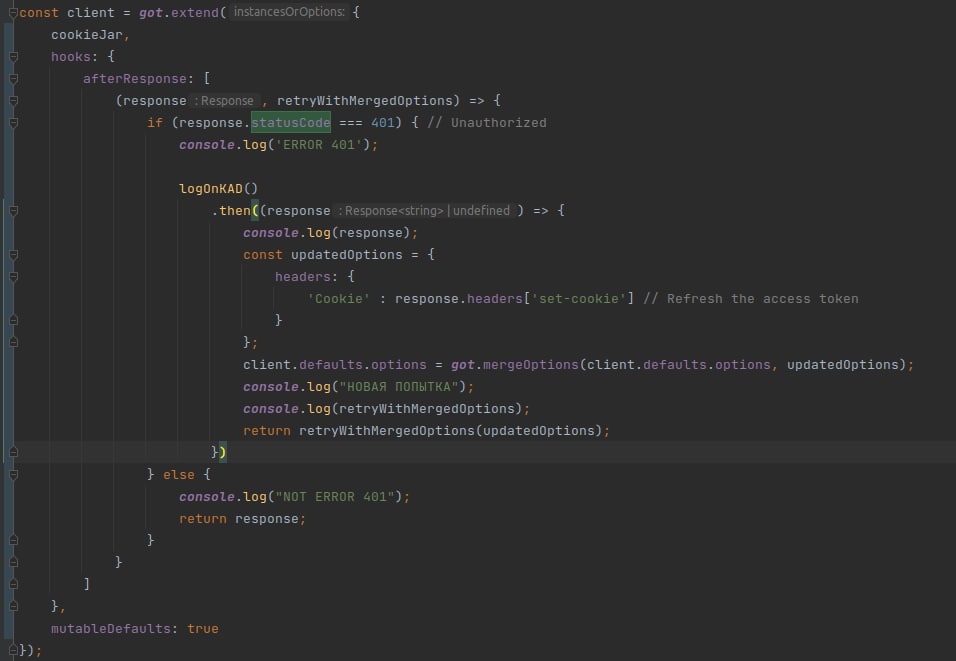Click the 'cookieJar' property
956x661 pixels.
point(87,35)
